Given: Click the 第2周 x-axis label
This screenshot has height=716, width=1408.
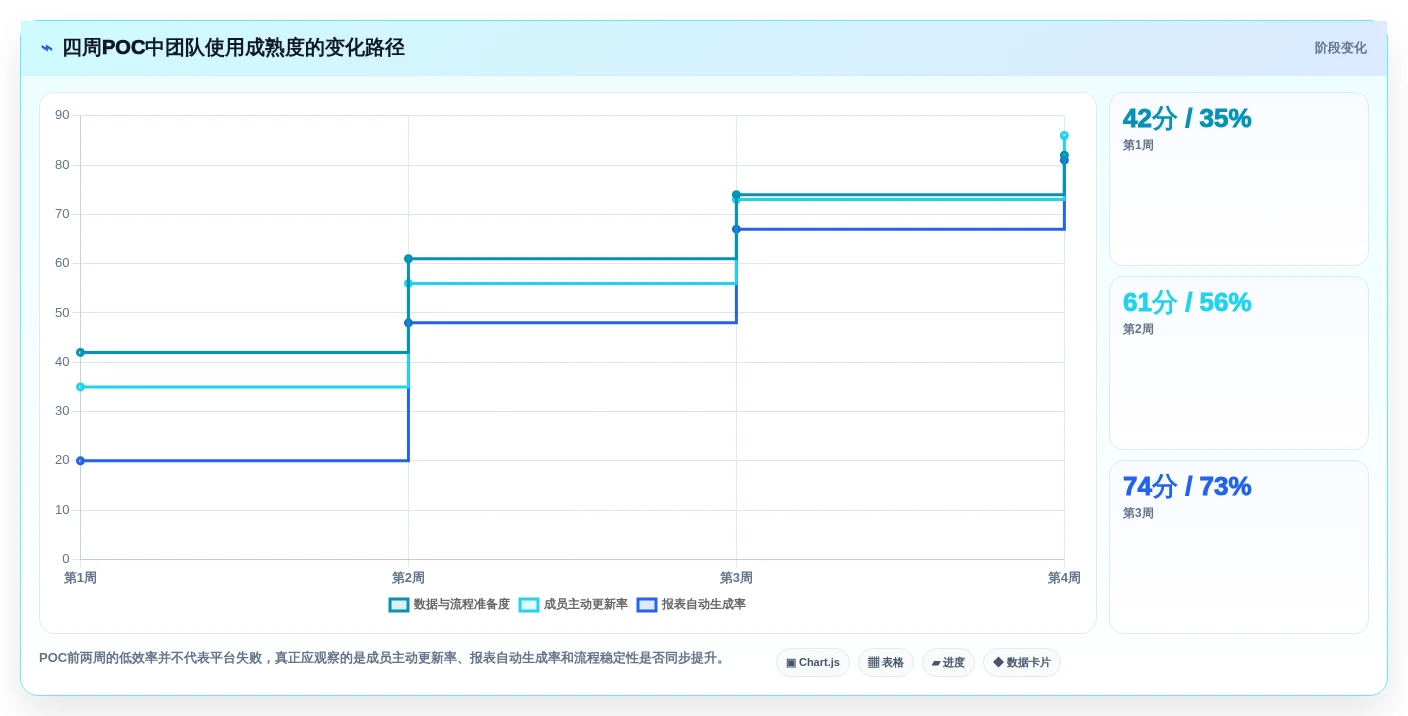Looking at the screenshot, I should tap(408, 578).
